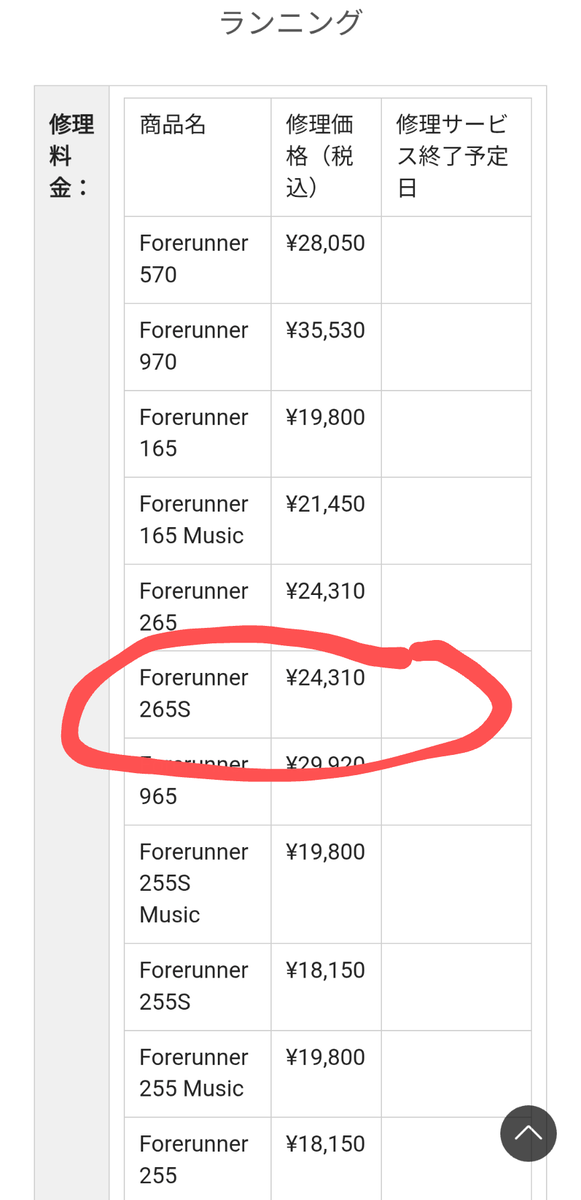Image resolution: width=581 pixels, height=1200 pixels.
Task: Select the Forerunner 570 product name cell
Action: [197, 260]
